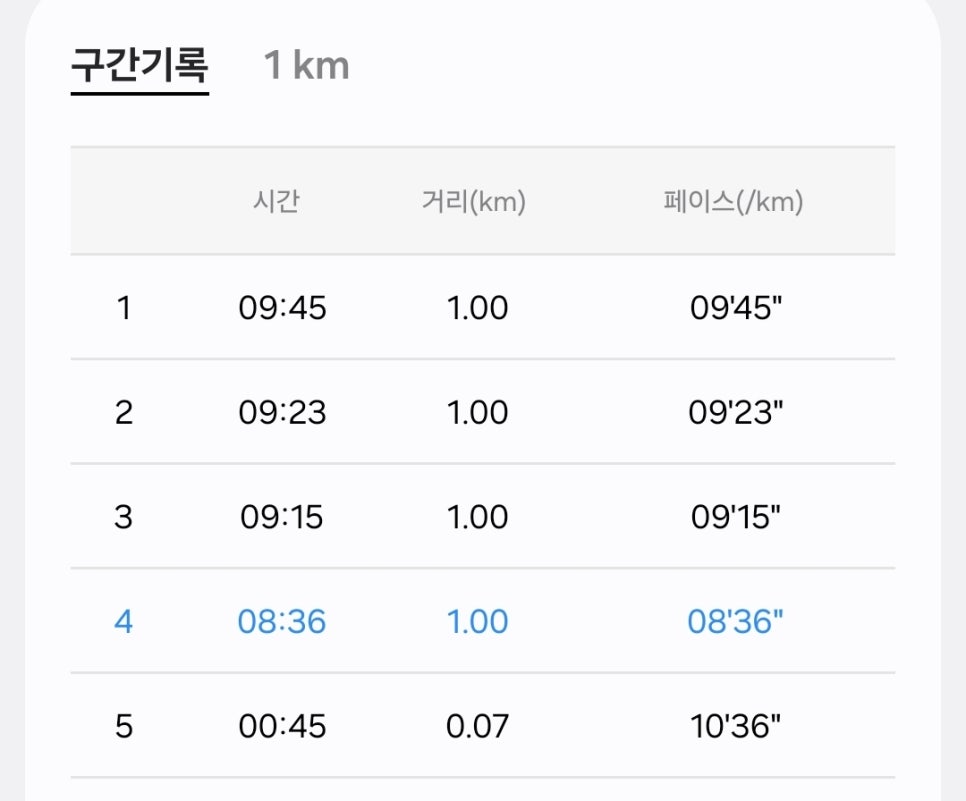The image size is (966, 801).
Task: Click the 09'23" pace value
Action: pos(736,412)
